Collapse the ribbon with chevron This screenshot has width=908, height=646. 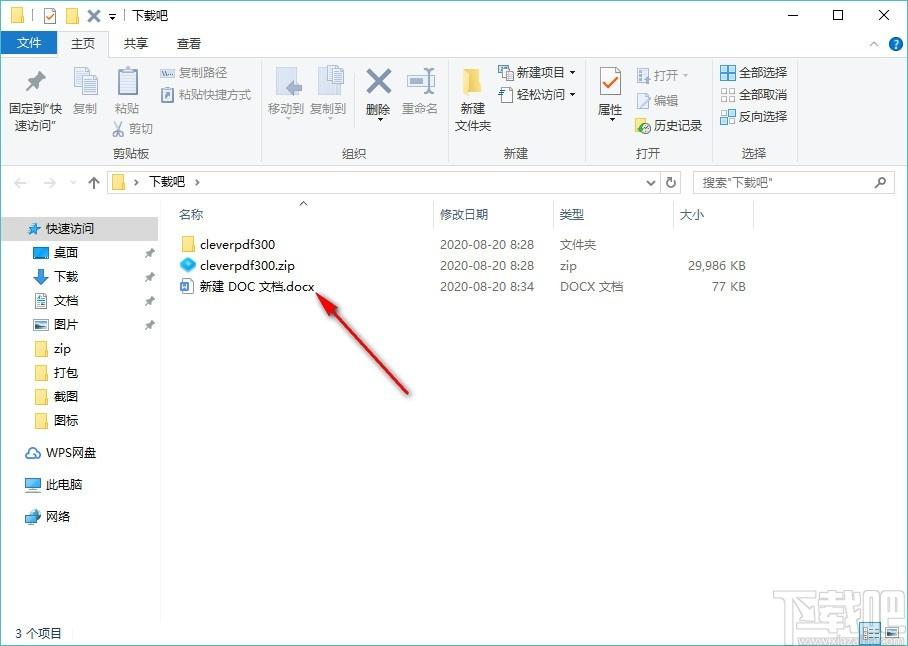874,44
